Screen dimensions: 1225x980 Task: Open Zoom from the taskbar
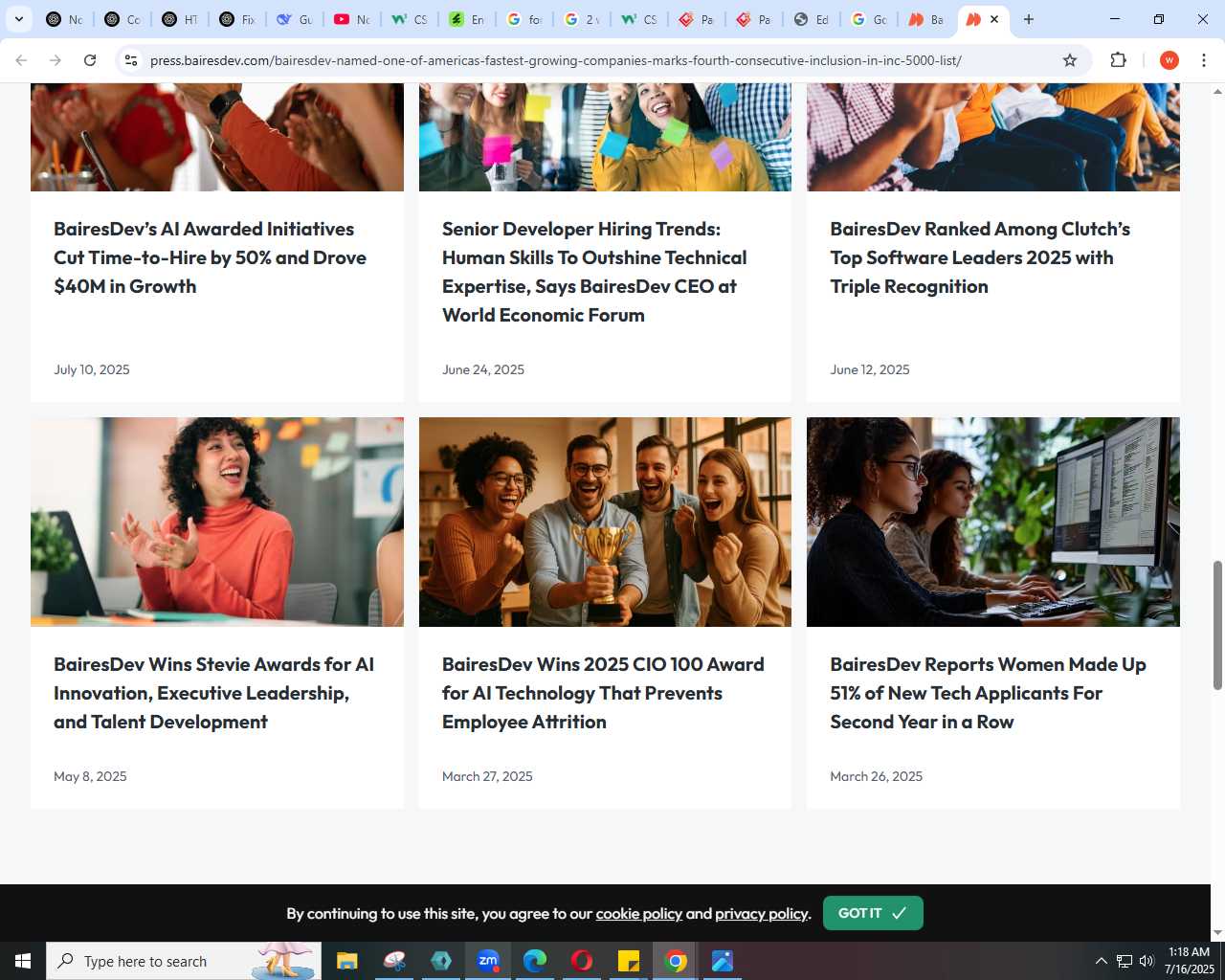[488, 961]
